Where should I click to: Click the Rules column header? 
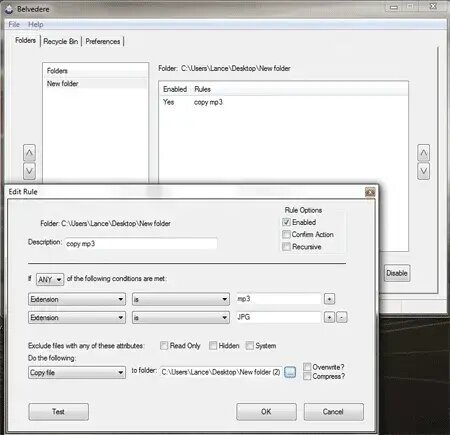click(203, 89)
